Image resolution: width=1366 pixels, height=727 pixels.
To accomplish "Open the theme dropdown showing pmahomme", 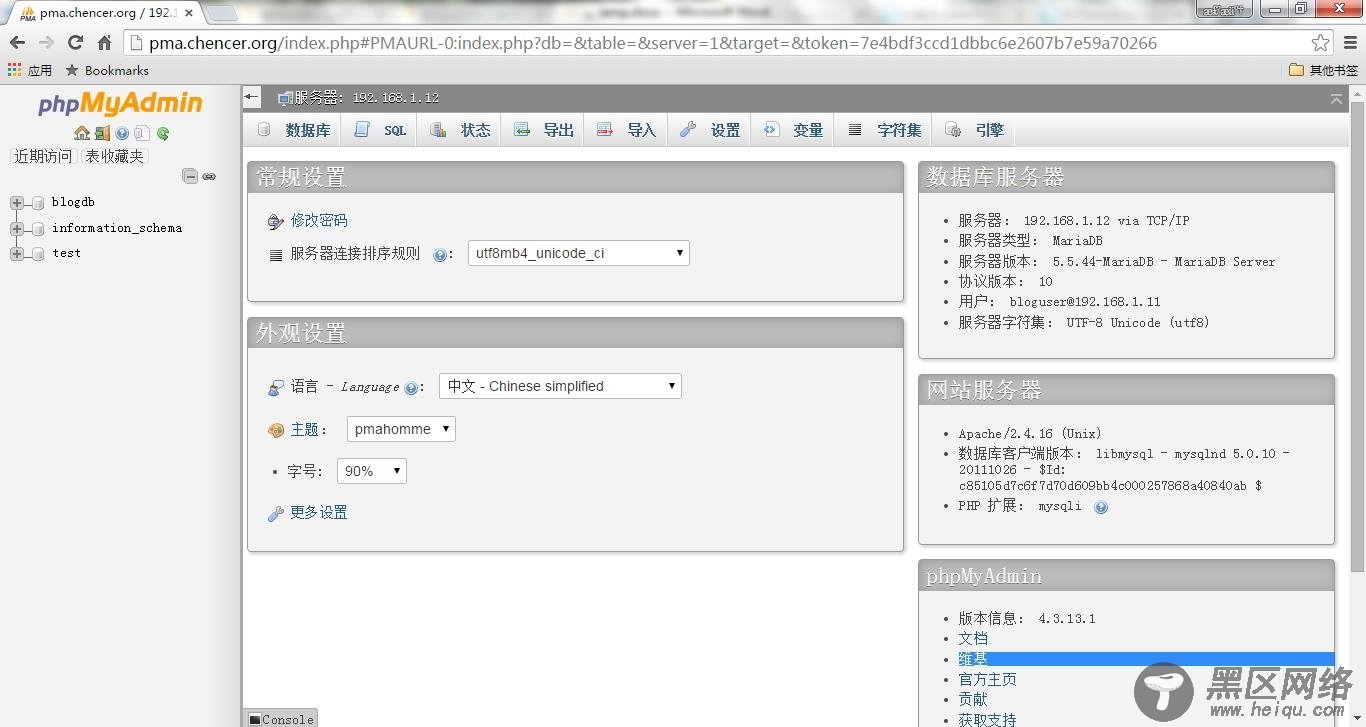I will point(401,429).
